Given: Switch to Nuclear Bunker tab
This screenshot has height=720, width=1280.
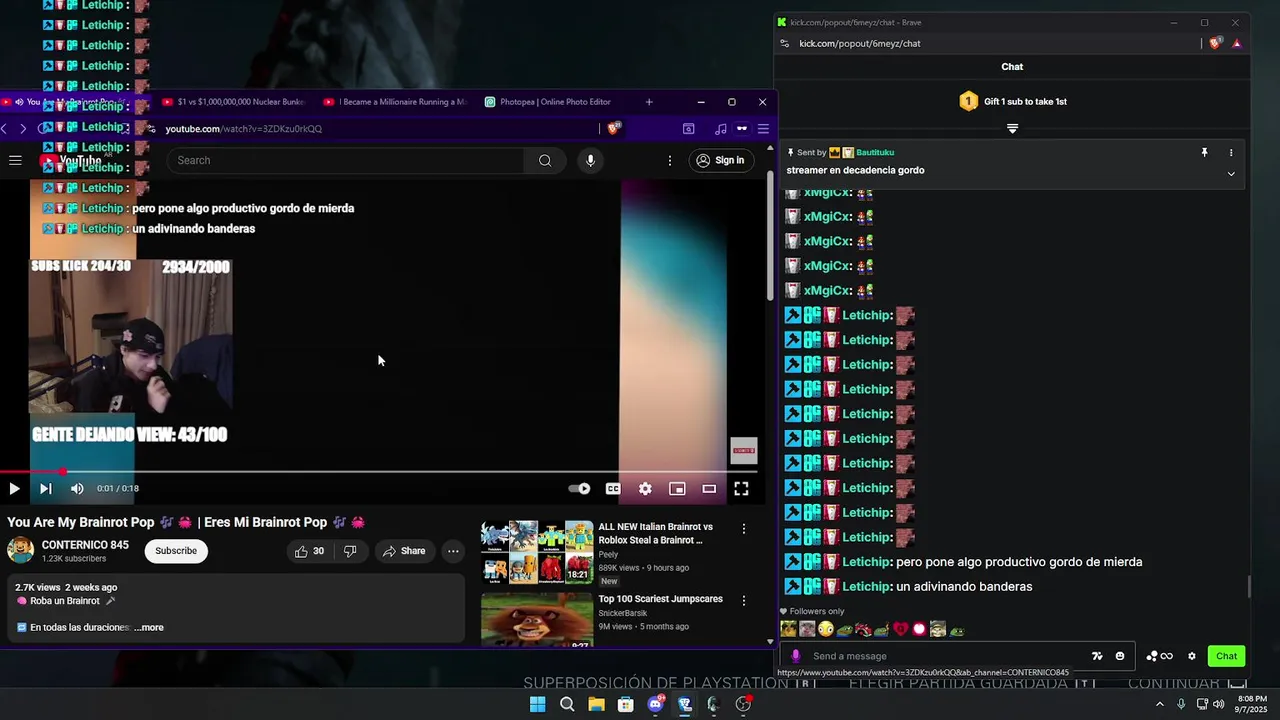Looking at the screenshot, I should click(x=233, y=102).
